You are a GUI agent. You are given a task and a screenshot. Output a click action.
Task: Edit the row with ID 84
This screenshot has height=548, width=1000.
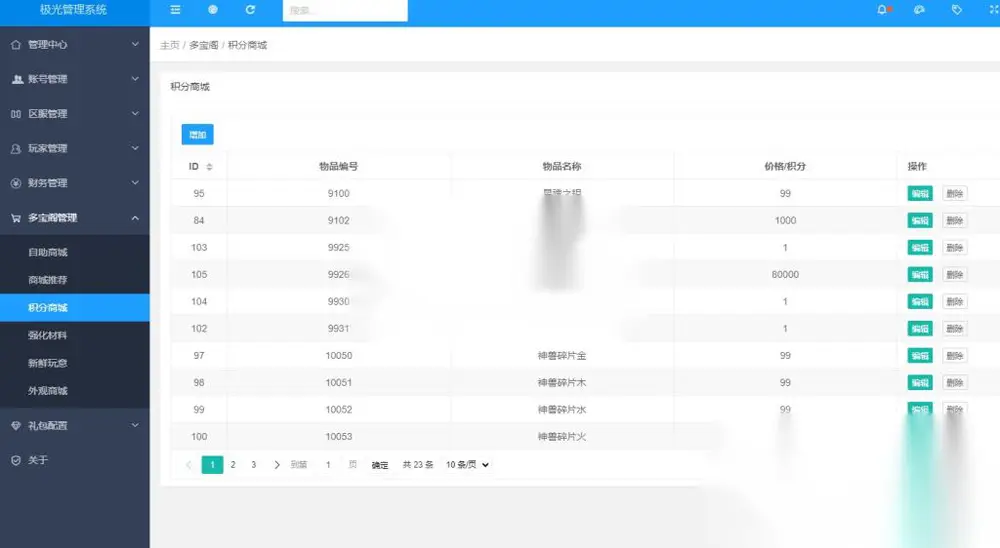pyautogui.click(x=920, y=220)
